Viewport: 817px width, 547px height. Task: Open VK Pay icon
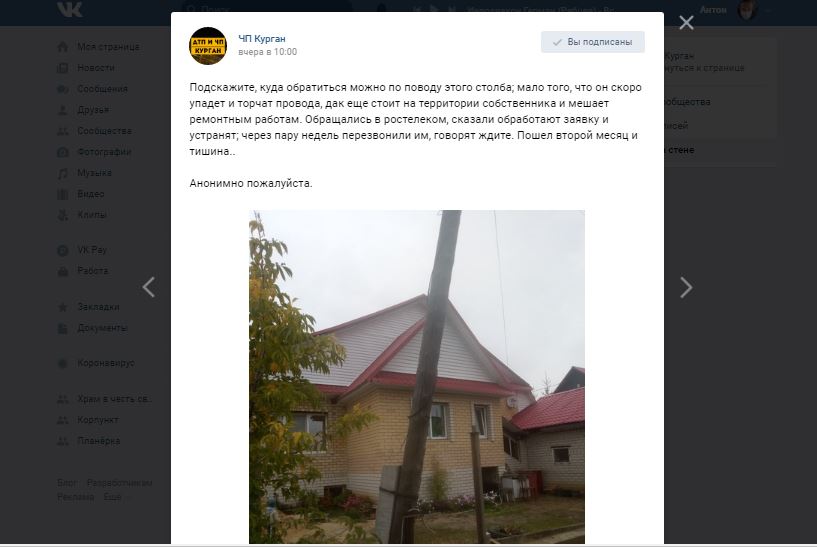pos(63,251)
